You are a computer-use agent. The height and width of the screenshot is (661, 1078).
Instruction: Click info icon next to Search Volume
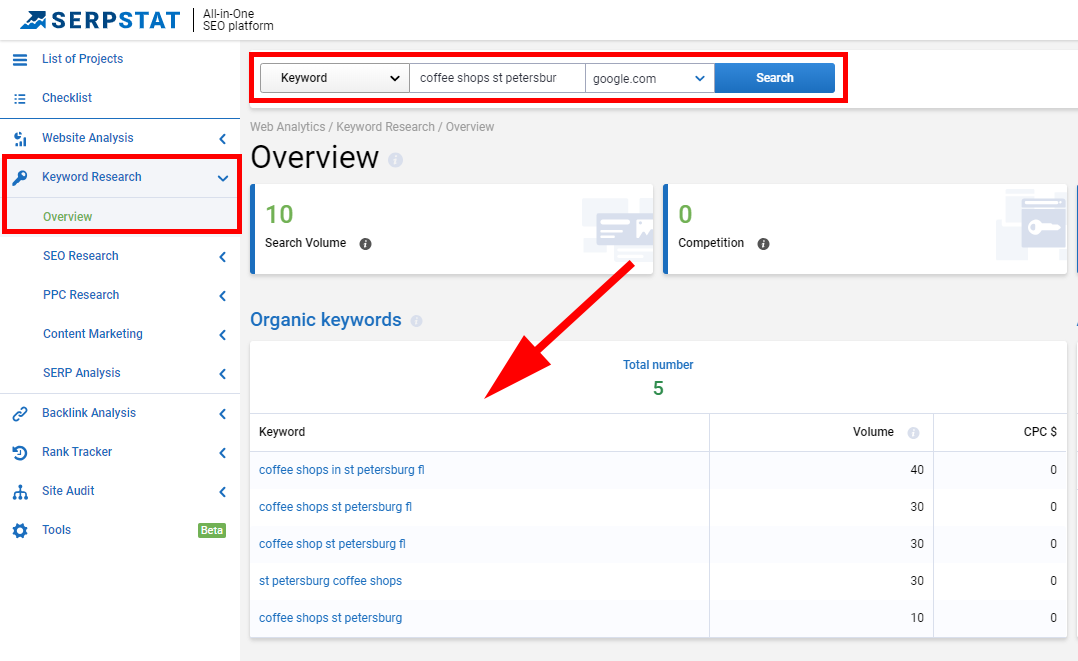point(365,244)
